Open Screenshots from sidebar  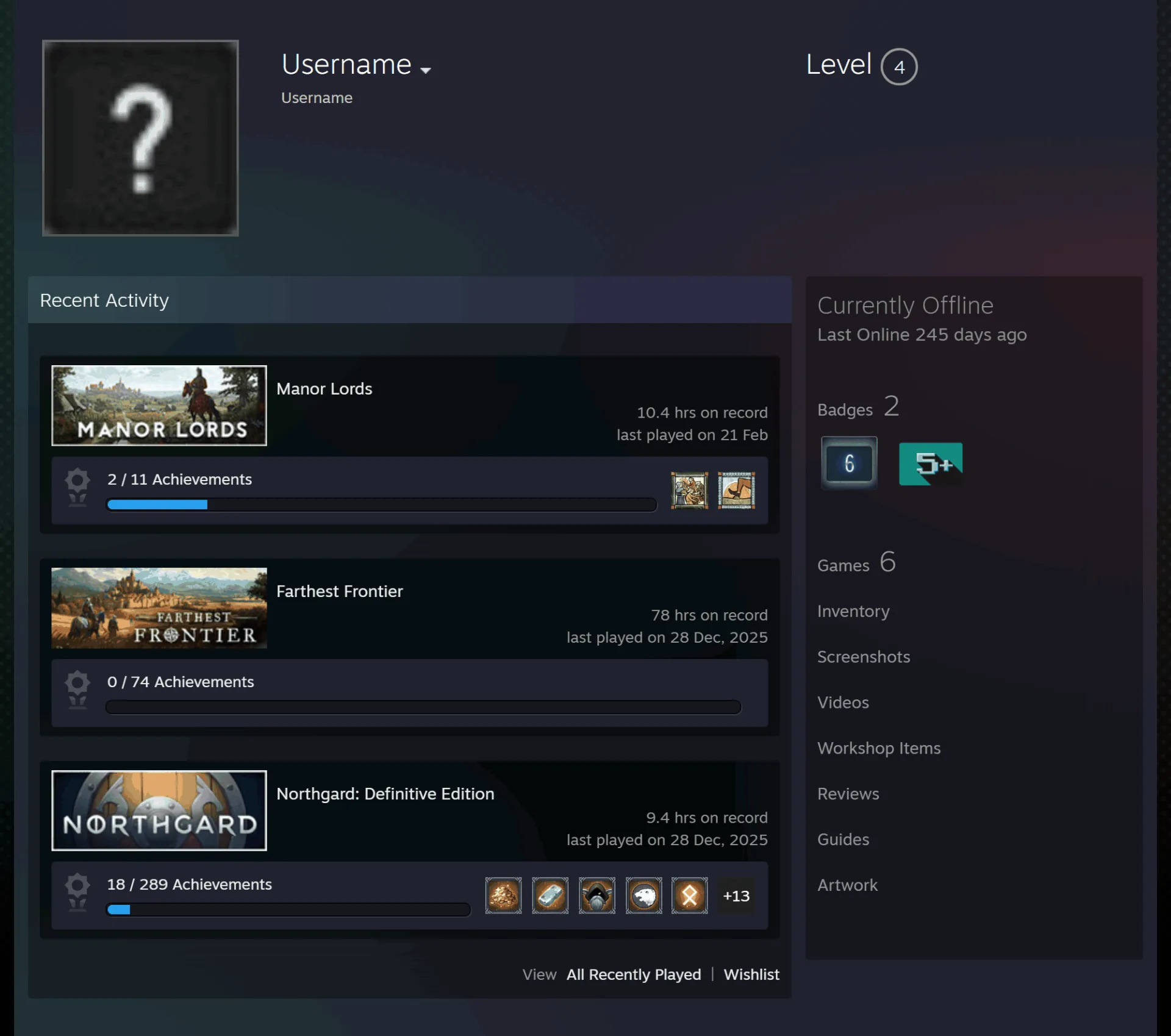(864, 657)
